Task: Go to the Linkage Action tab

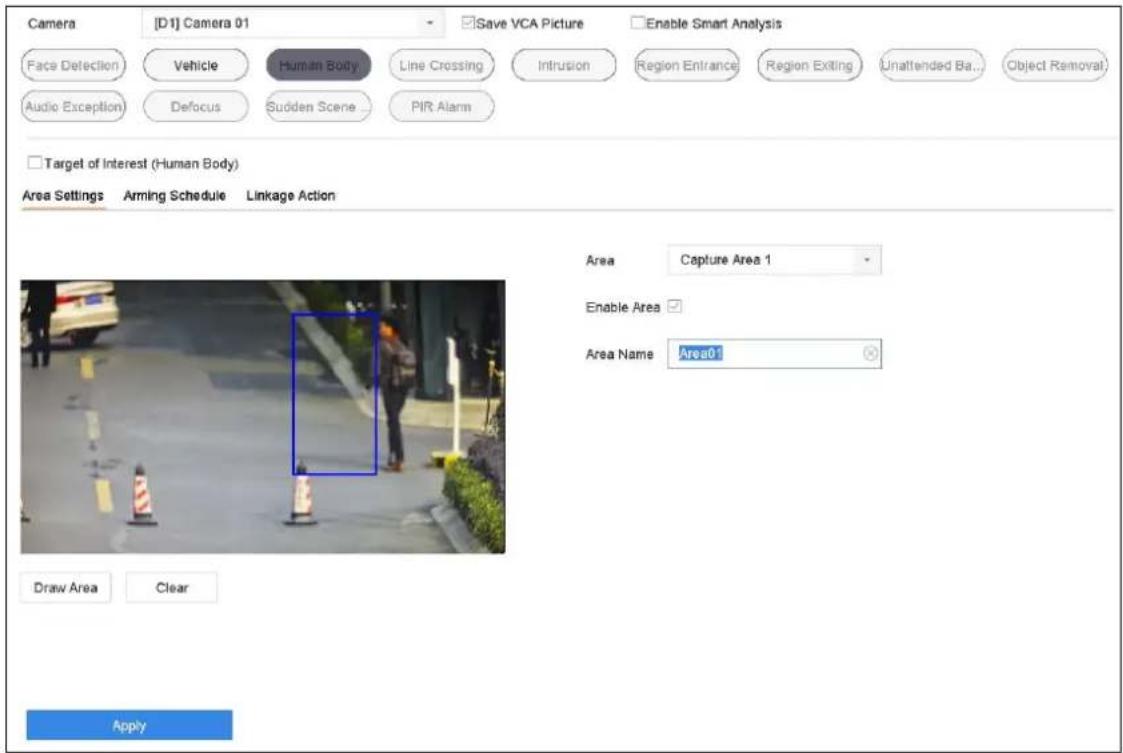Action: (290, 196)
